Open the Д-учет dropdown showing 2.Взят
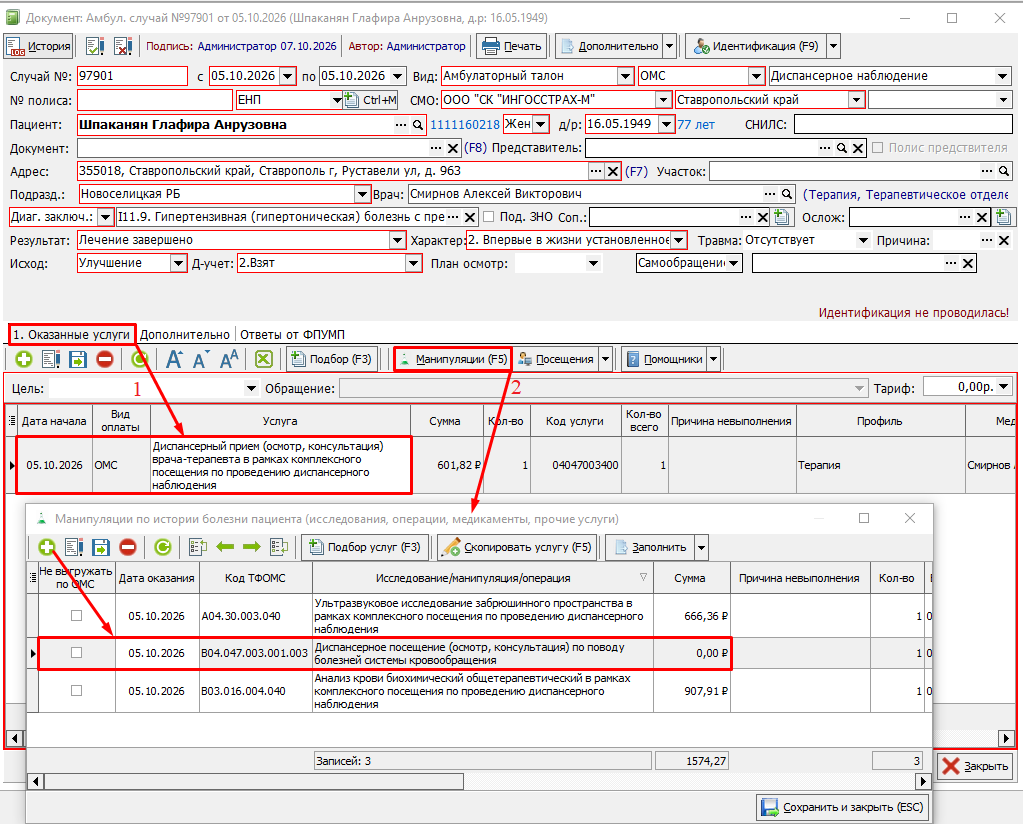Screen dimensions: 1023x824 (413, 264)
